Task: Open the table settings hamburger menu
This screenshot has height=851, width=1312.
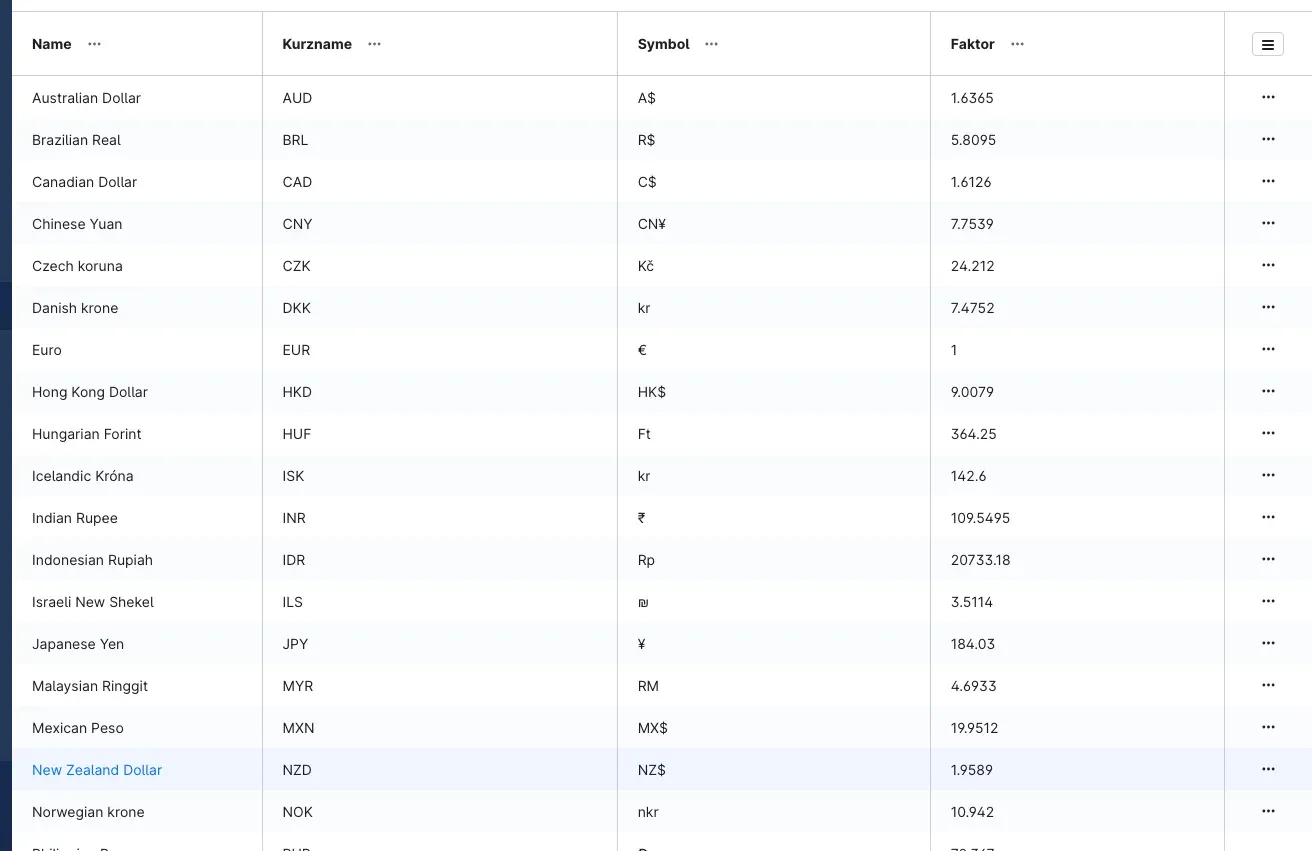Action: pyautogui.click(x=1267, y=44)
